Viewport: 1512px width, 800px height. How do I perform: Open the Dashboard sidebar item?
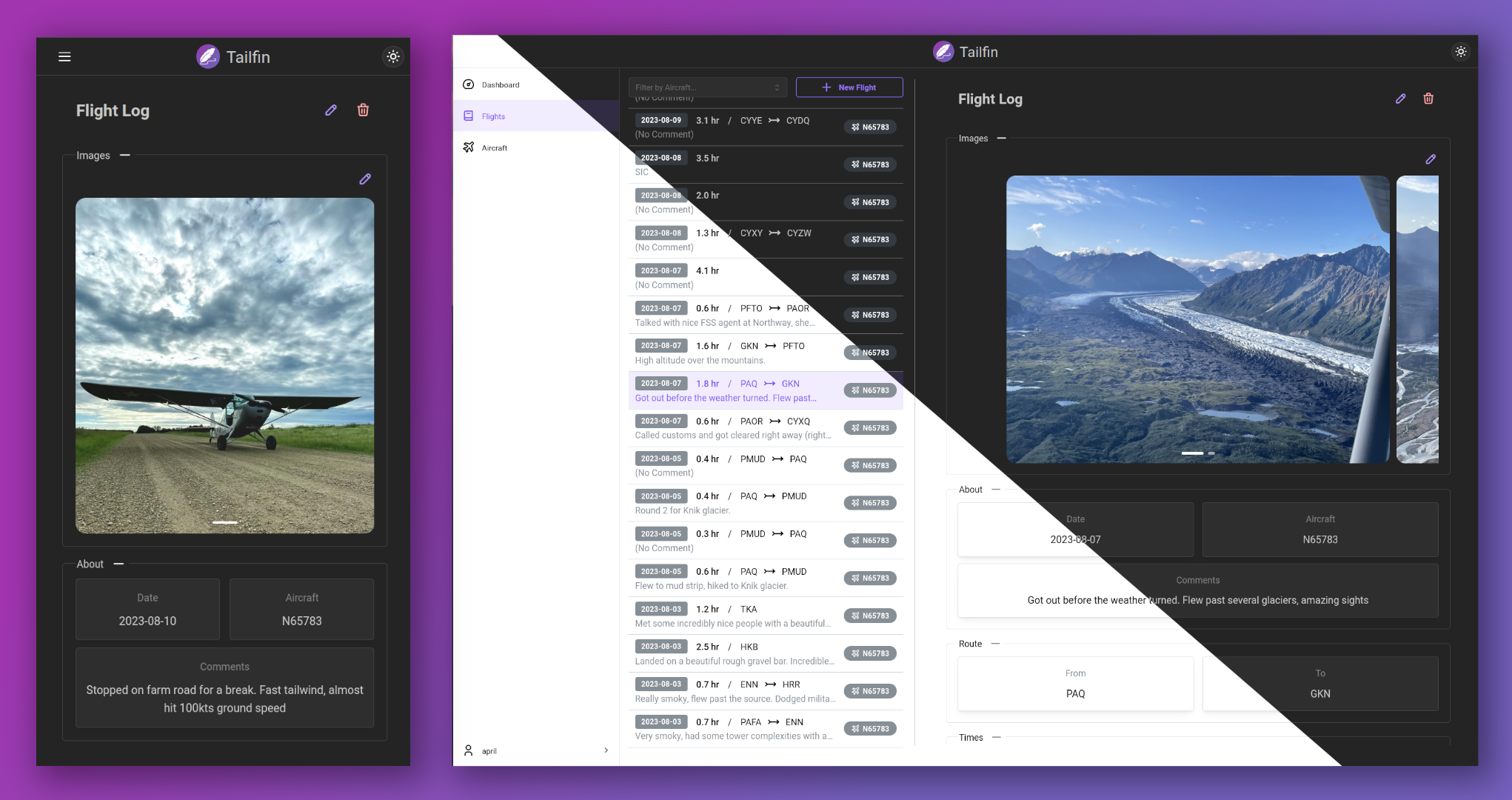(500, 84)
